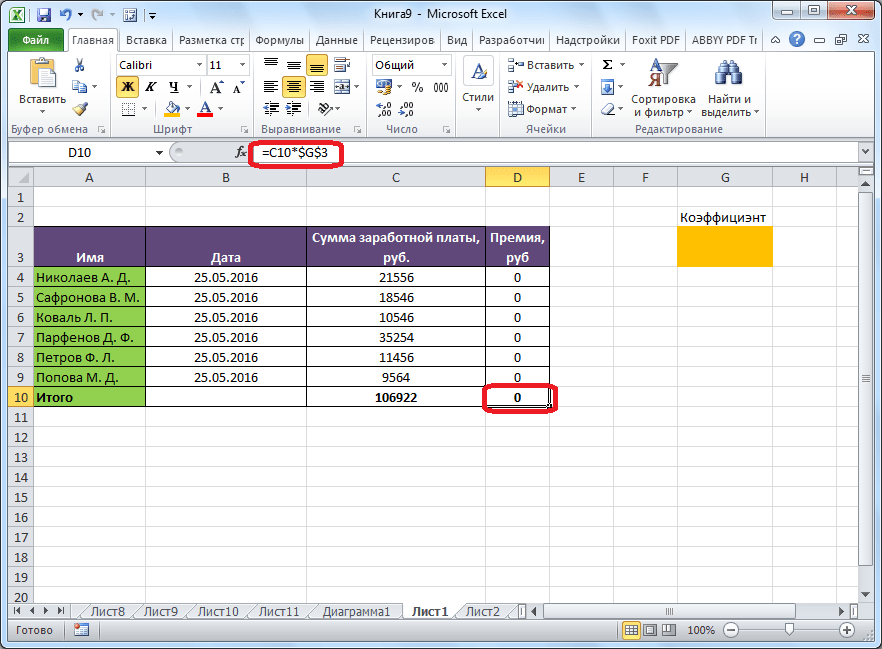Click the zoom slider handle
The height and width of the screenshot is (649, 882).
(x=790, y=631)
